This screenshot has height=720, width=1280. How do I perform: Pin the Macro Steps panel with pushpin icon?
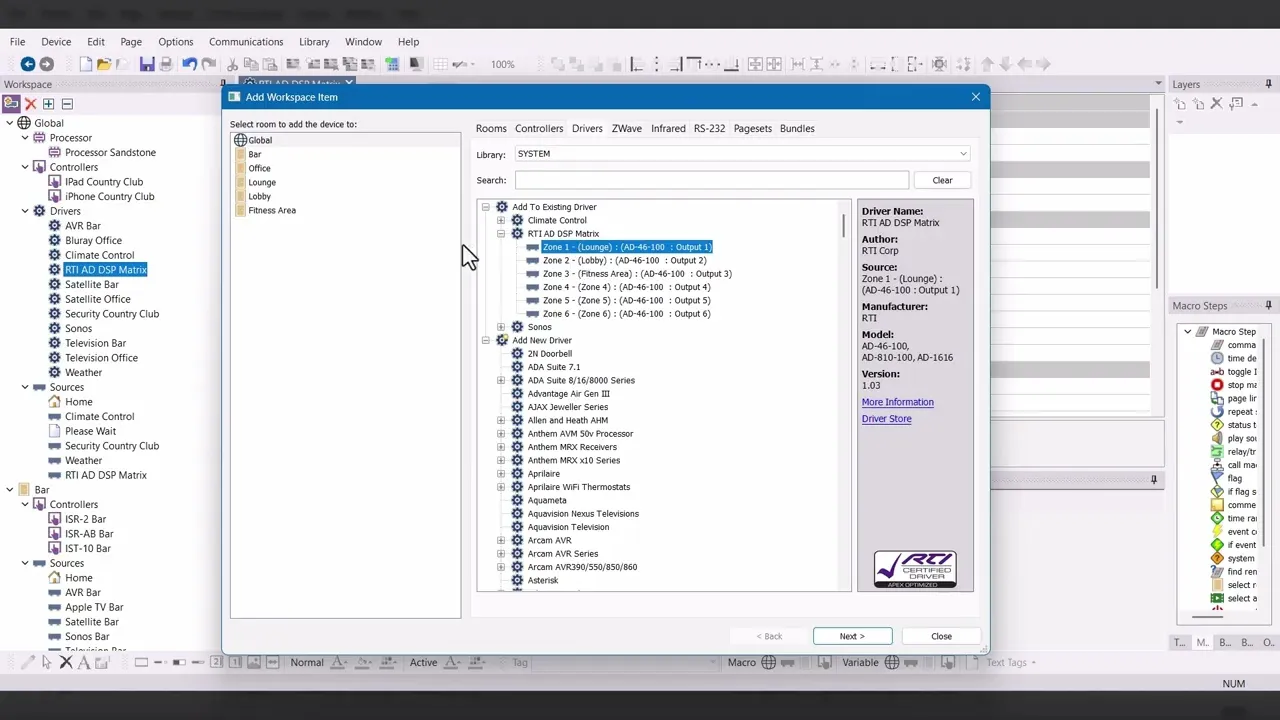[1268, 305]
